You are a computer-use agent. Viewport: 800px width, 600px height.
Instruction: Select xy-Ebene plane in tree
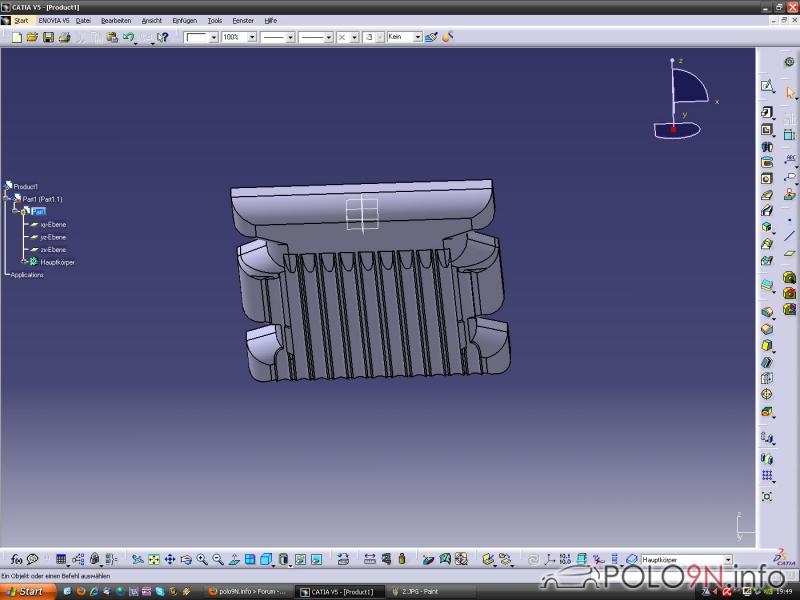point(52,224)
